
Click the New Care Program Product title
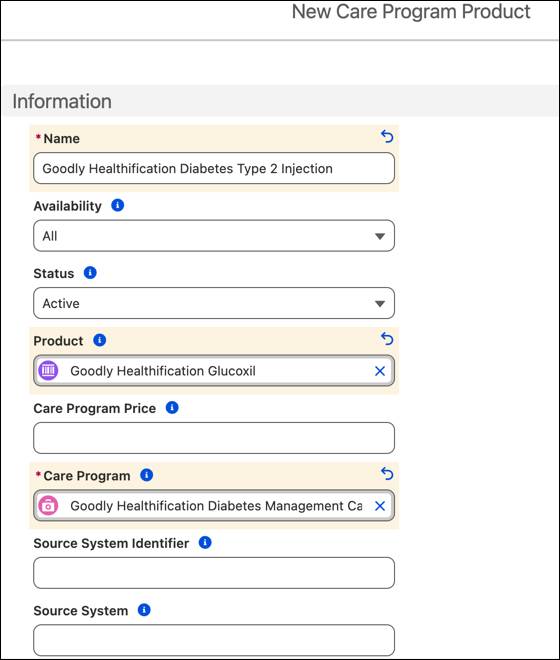click(x=411, y=12)
